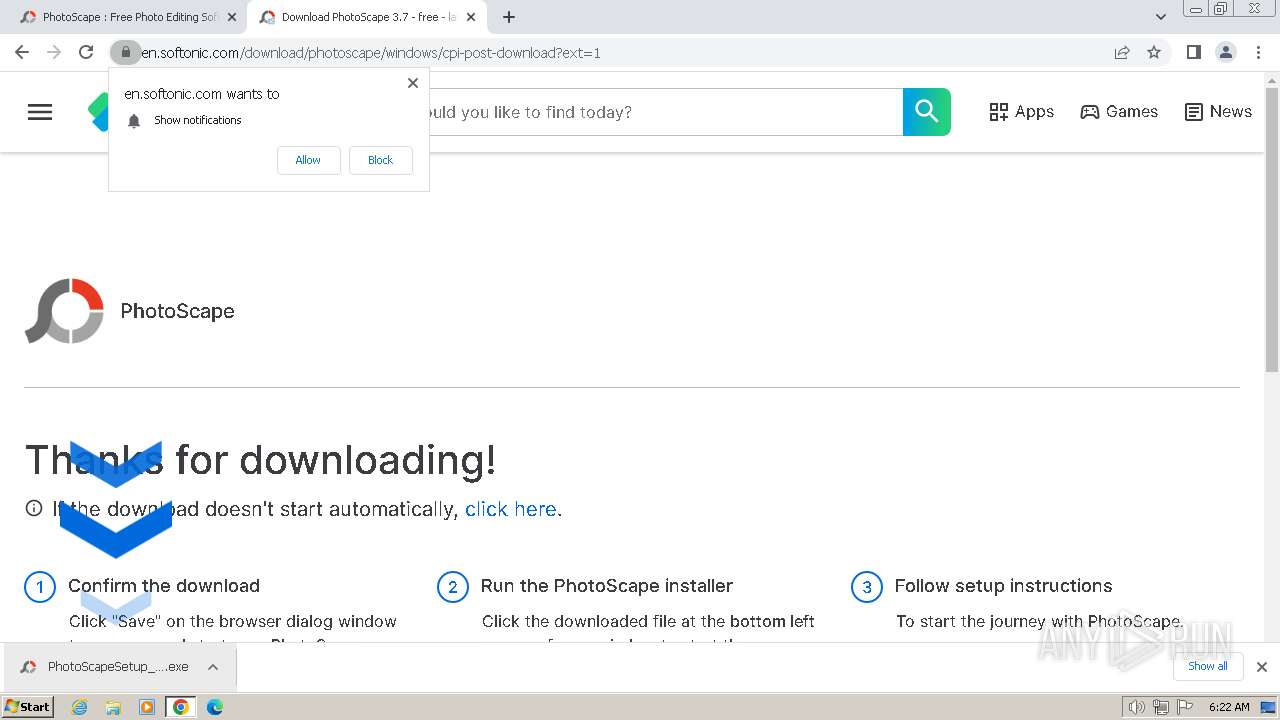
Task: Follow the 'click here' download link
Action: [510, 509]
